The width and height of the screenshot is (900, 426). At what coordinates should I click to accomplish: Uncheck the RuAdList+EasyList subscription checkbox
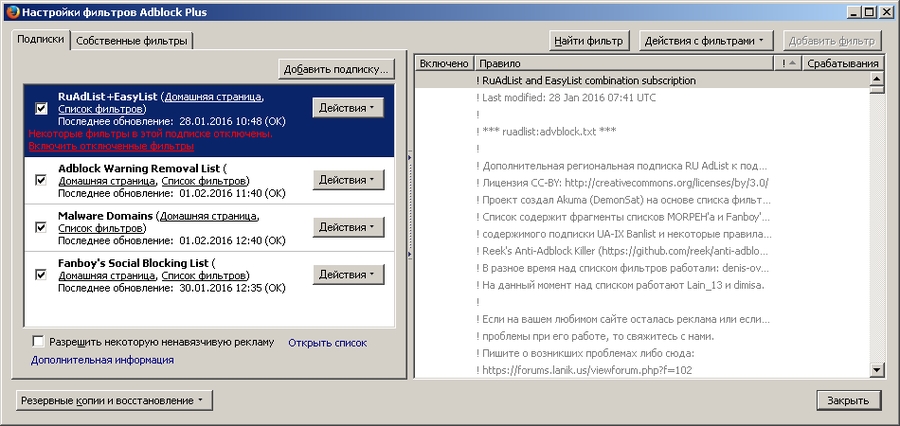click(41, 108)
